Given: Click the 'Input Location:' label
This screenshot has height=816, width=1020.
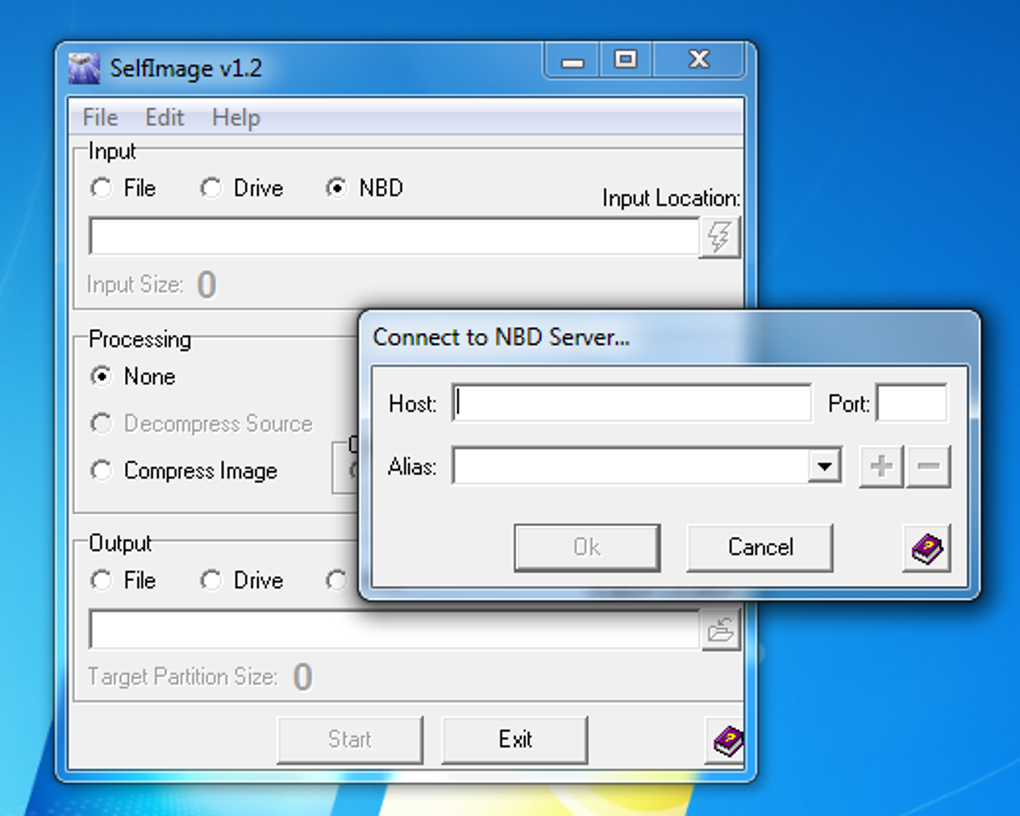Looking at the screenshot, I should 671,198.
